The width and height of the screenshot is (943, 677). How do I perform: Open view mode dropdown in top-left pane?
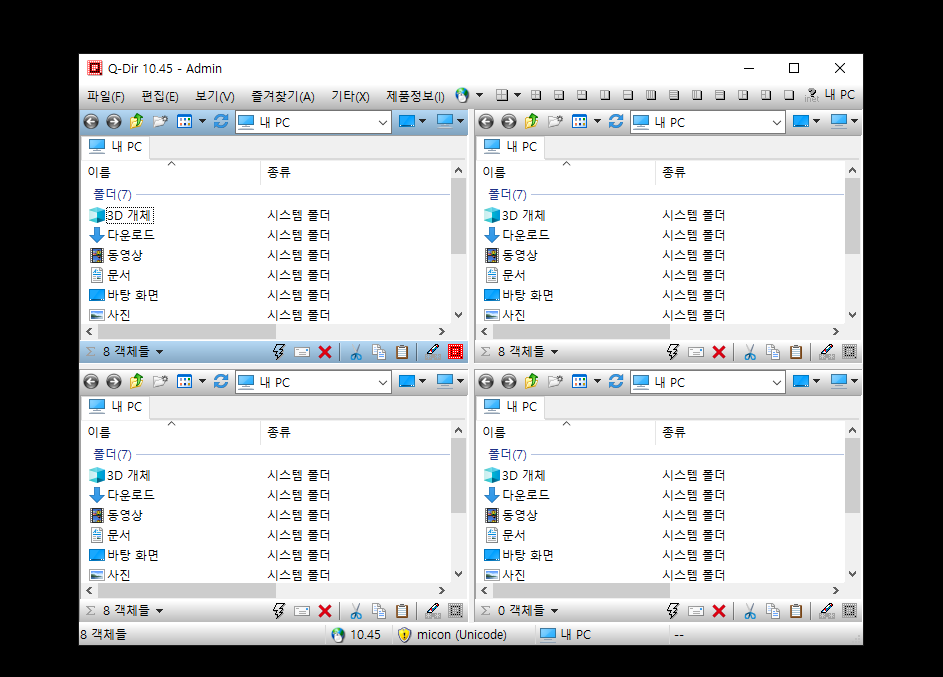202,121
